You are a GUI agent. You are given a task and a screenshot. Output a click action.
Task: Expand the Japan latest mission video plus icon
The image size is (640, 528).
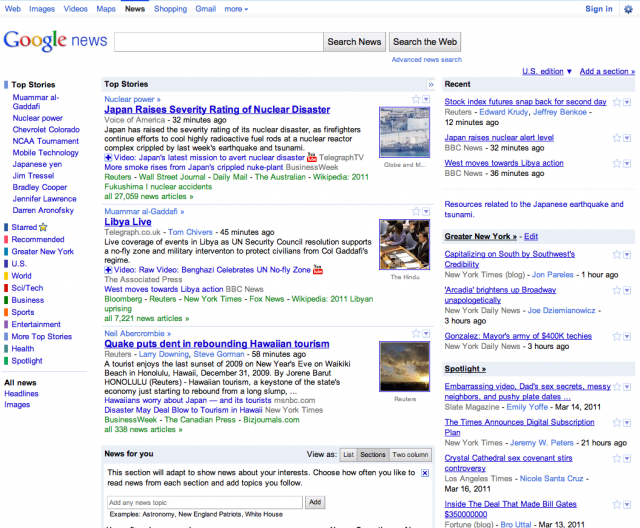pos(108,158)
